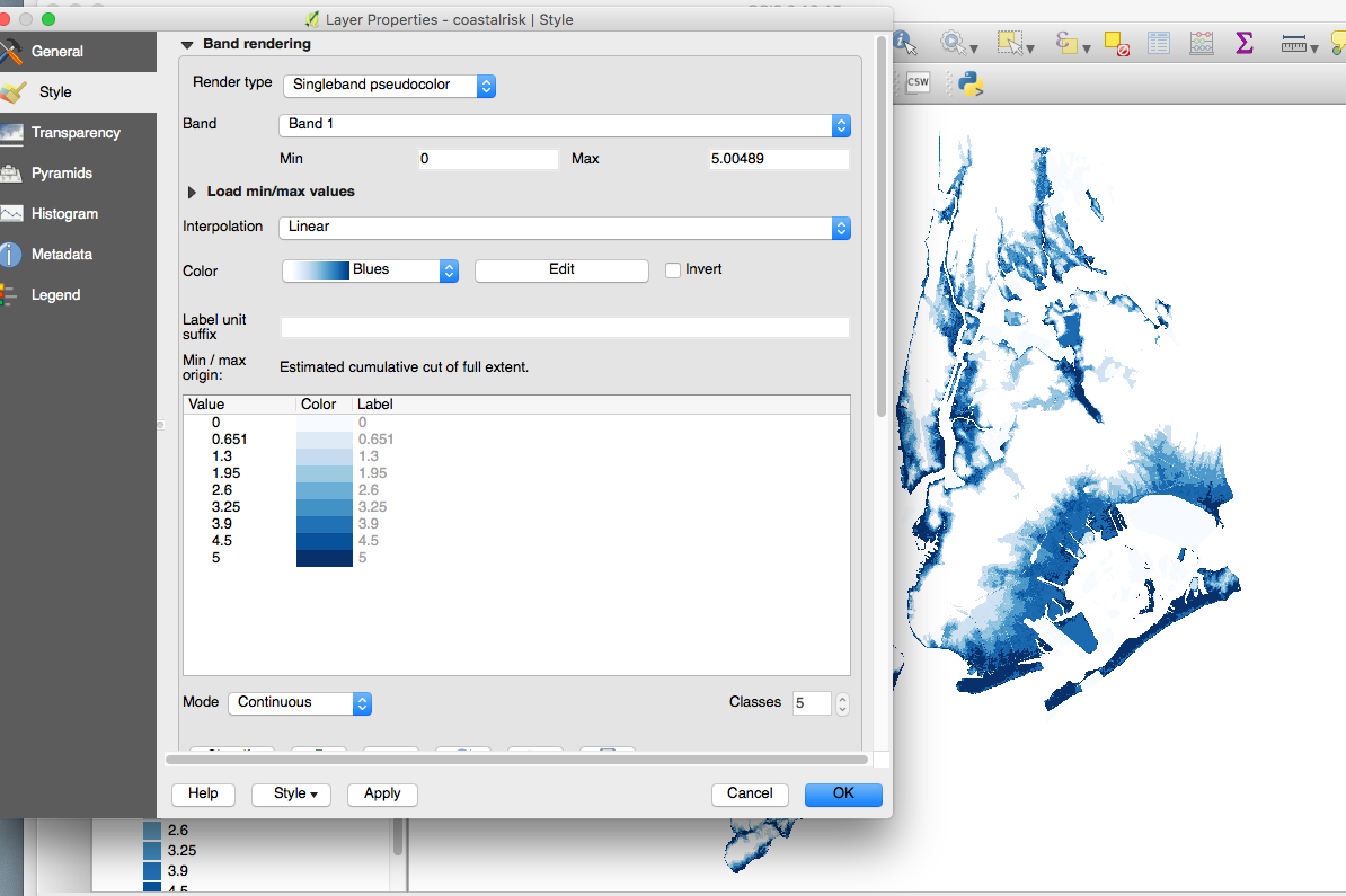This screenshot has width=1346, height=896.
Task: Collapse the Band rendering section
Action: click(x=187, y=45)
